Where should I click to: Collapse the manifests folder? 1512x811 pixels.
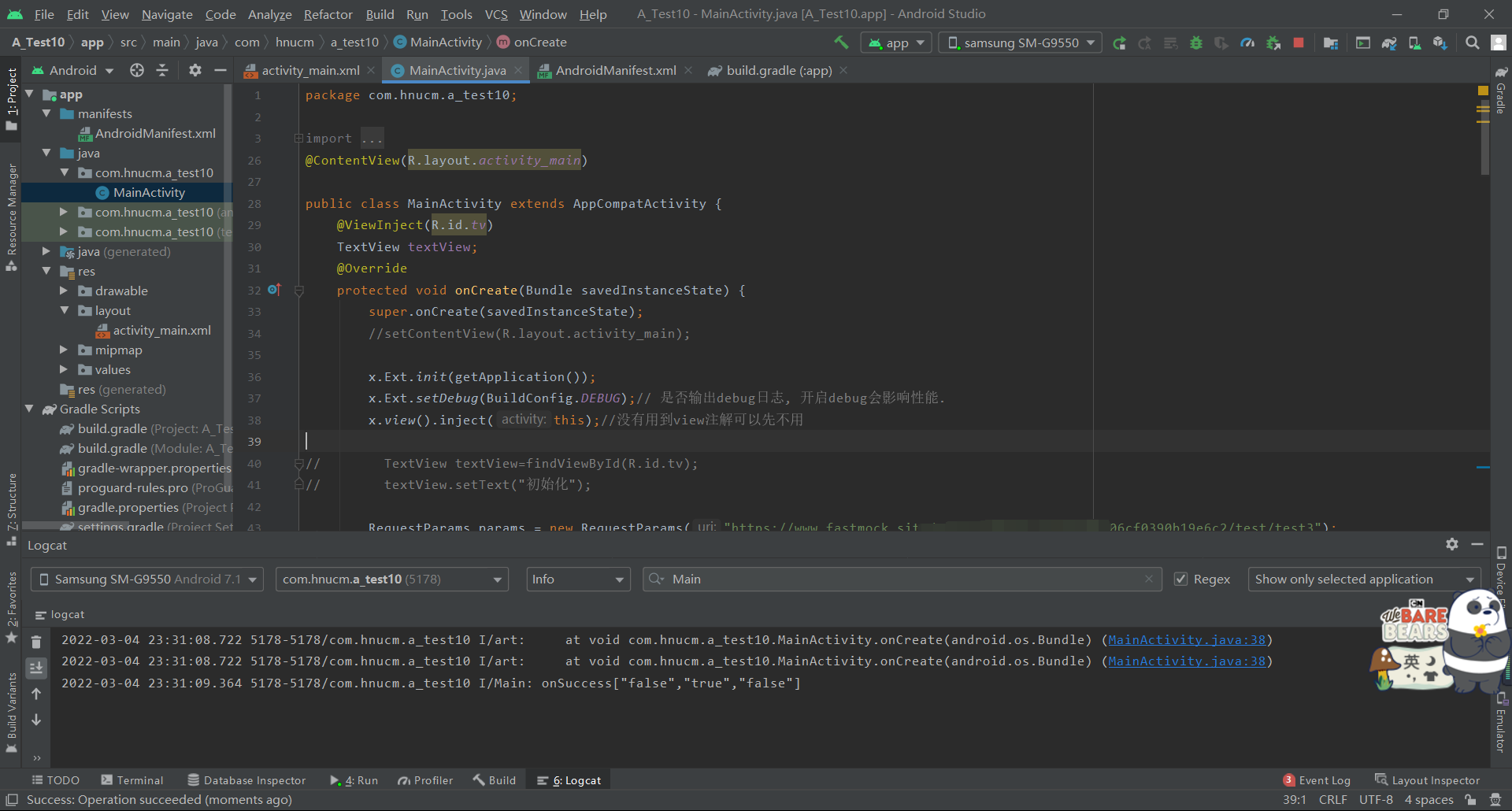[46, 113]
